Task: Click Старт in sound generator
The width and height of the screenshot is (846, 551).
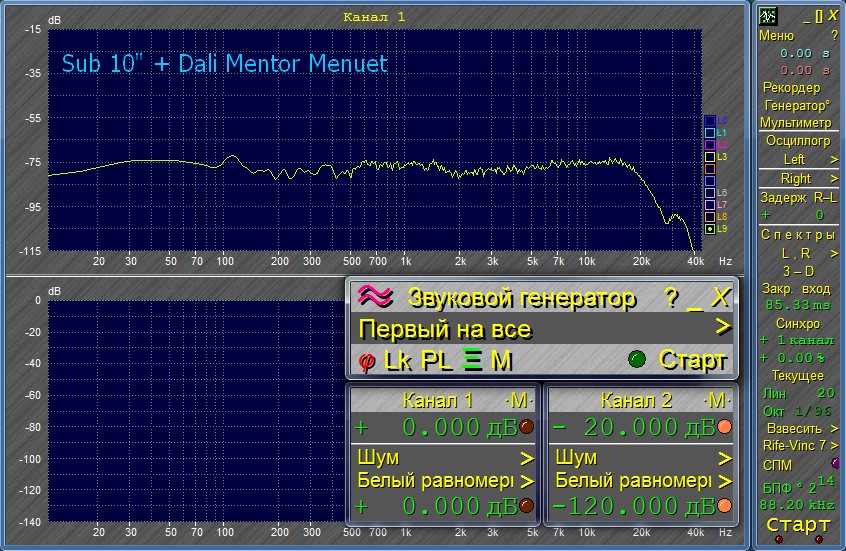Action: point(693,359)
